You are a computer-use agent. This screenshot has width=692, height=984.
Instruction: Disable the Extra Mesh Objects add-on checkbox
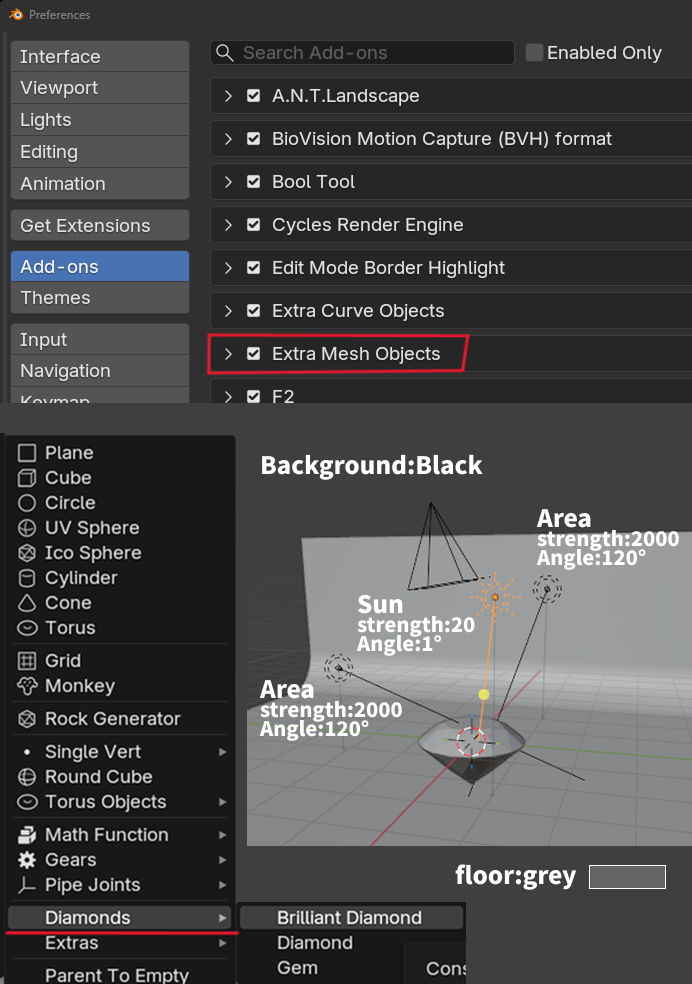[254, 354]
